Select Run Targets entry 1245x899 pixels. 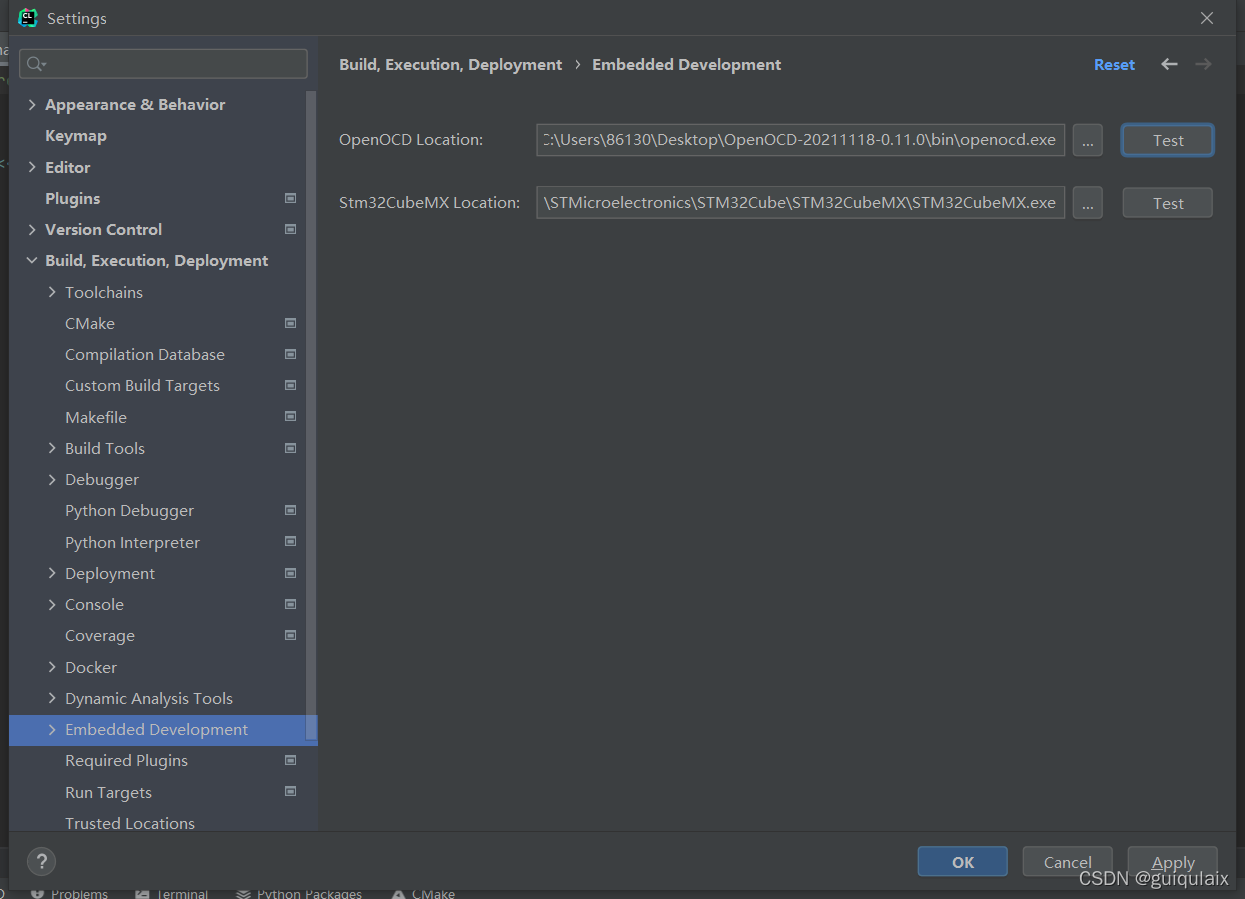108,792
